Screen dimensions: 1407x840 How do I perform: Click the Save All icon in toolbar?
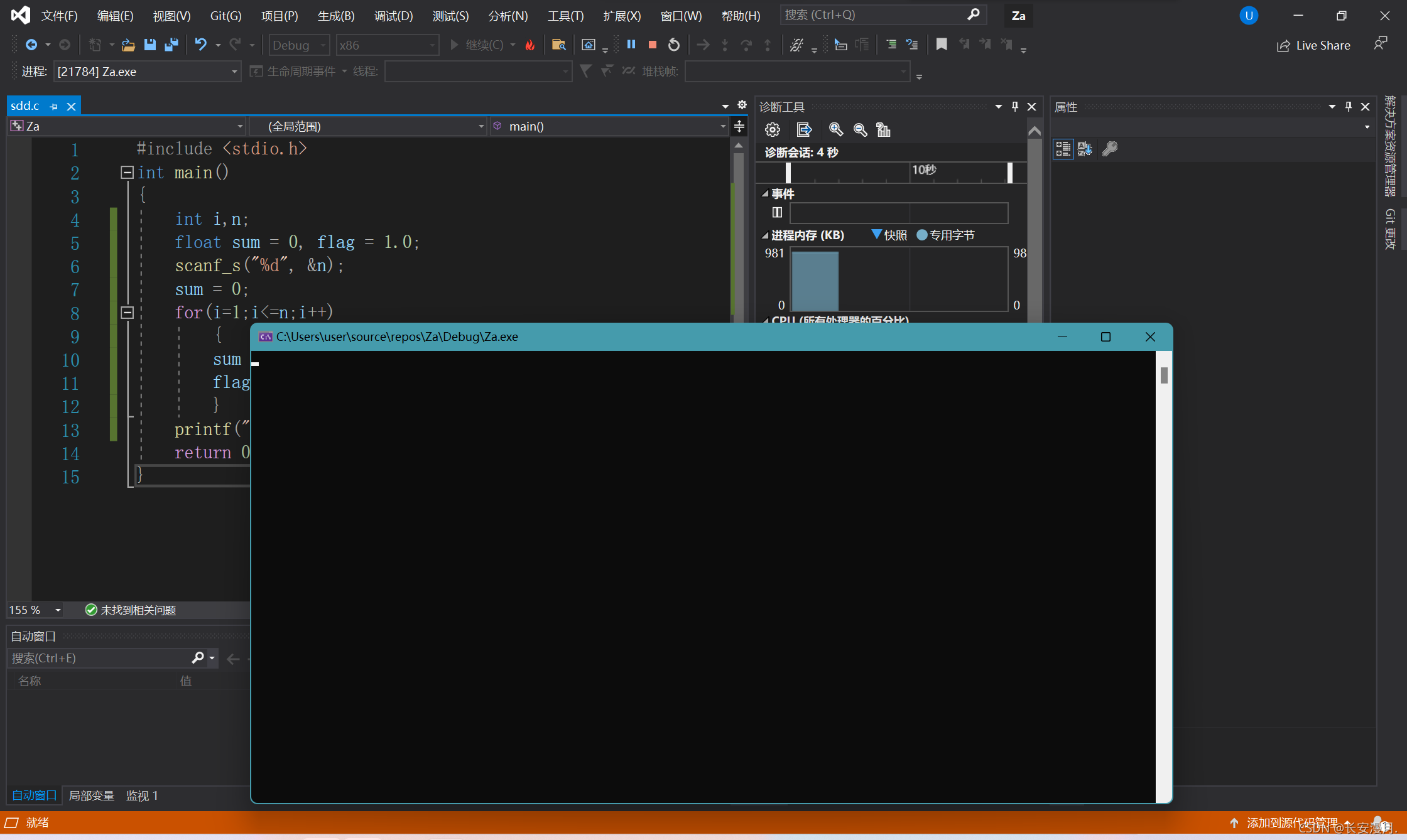[171, 45]
